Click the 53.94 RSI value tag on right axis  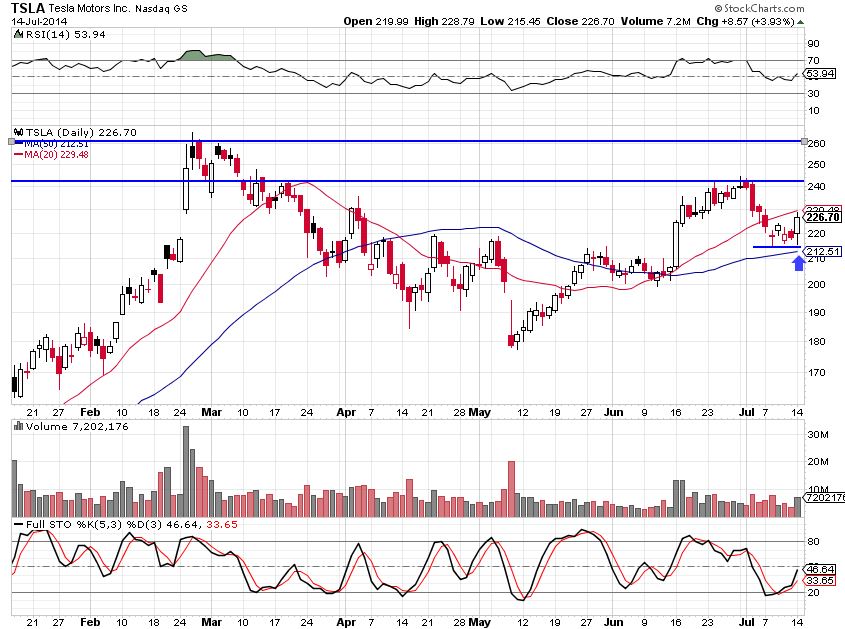tap(820, 74)
